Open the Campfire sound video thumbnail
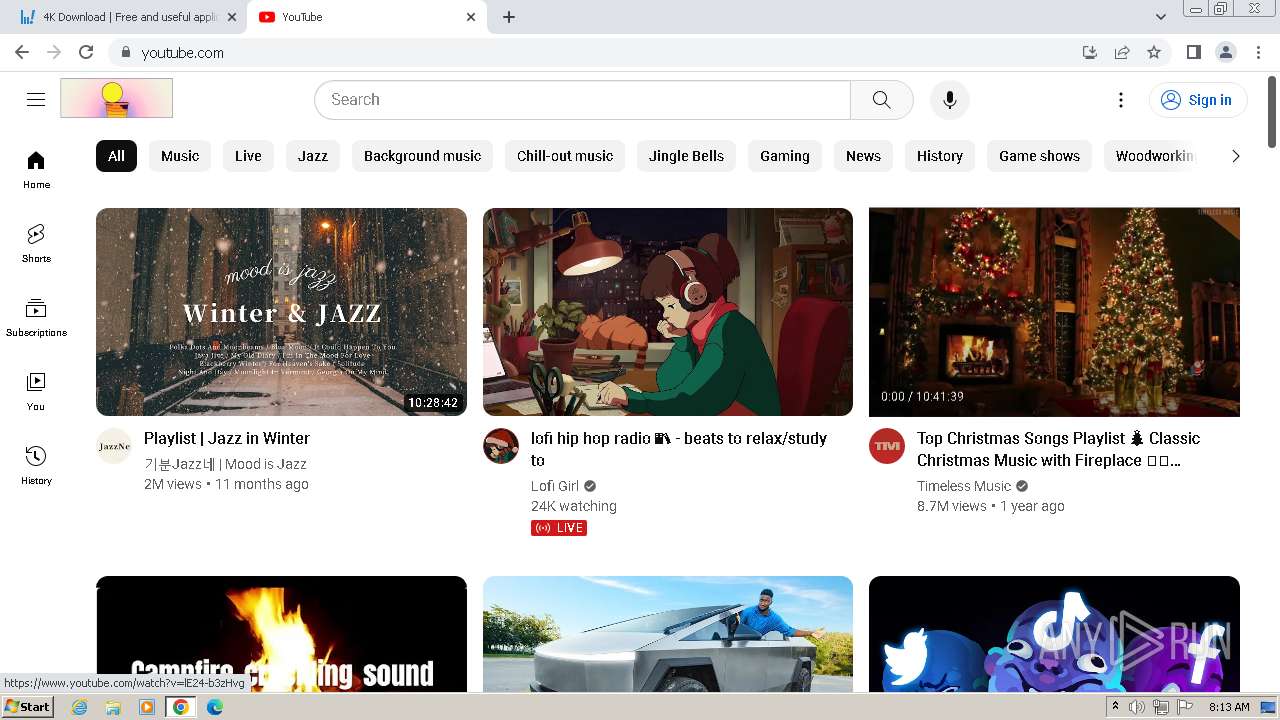Screen dimensions: 1280x720 (281, 634)
